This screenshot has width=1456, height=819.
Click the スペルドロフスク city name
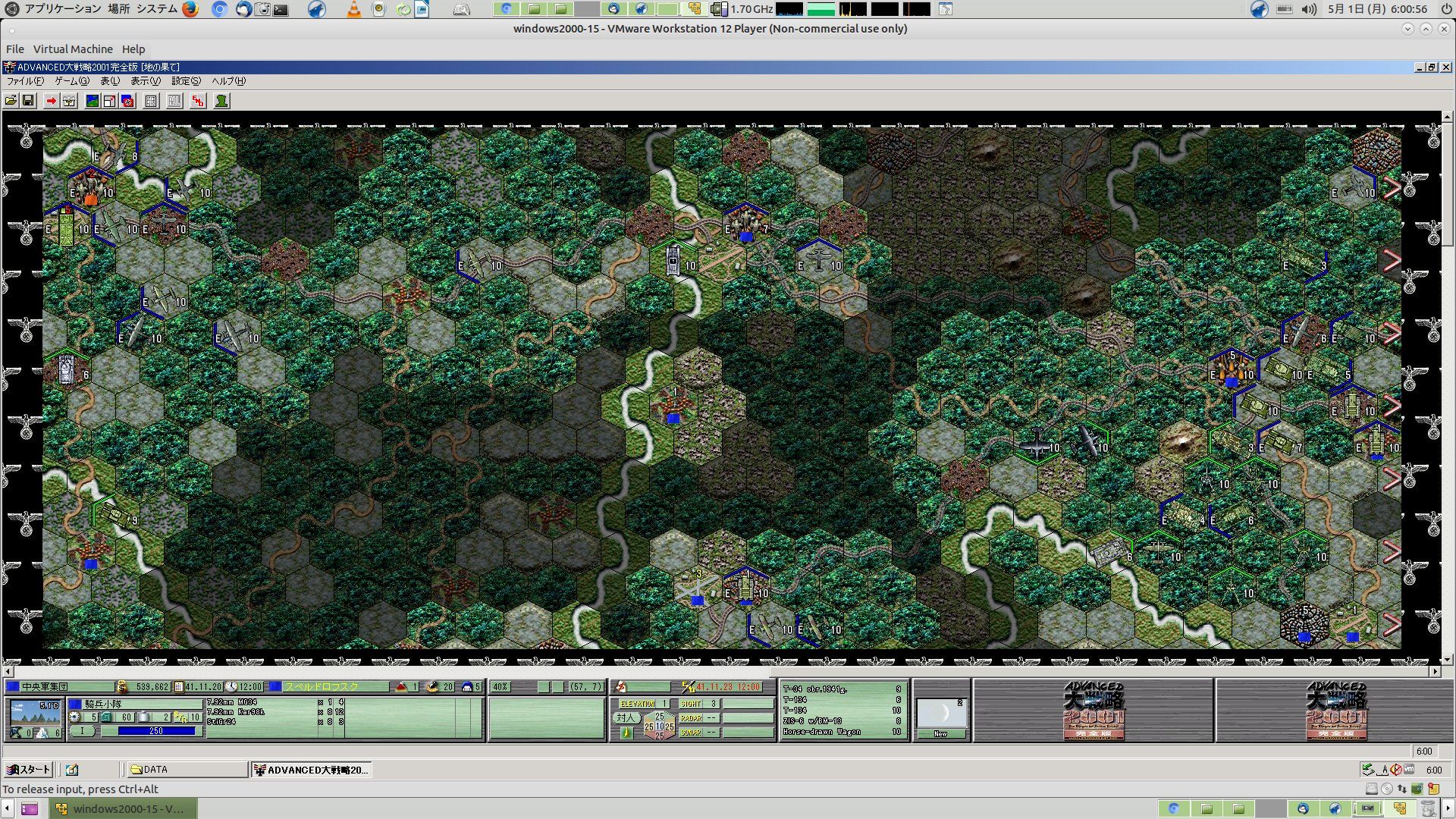click(x=322, y=687)
